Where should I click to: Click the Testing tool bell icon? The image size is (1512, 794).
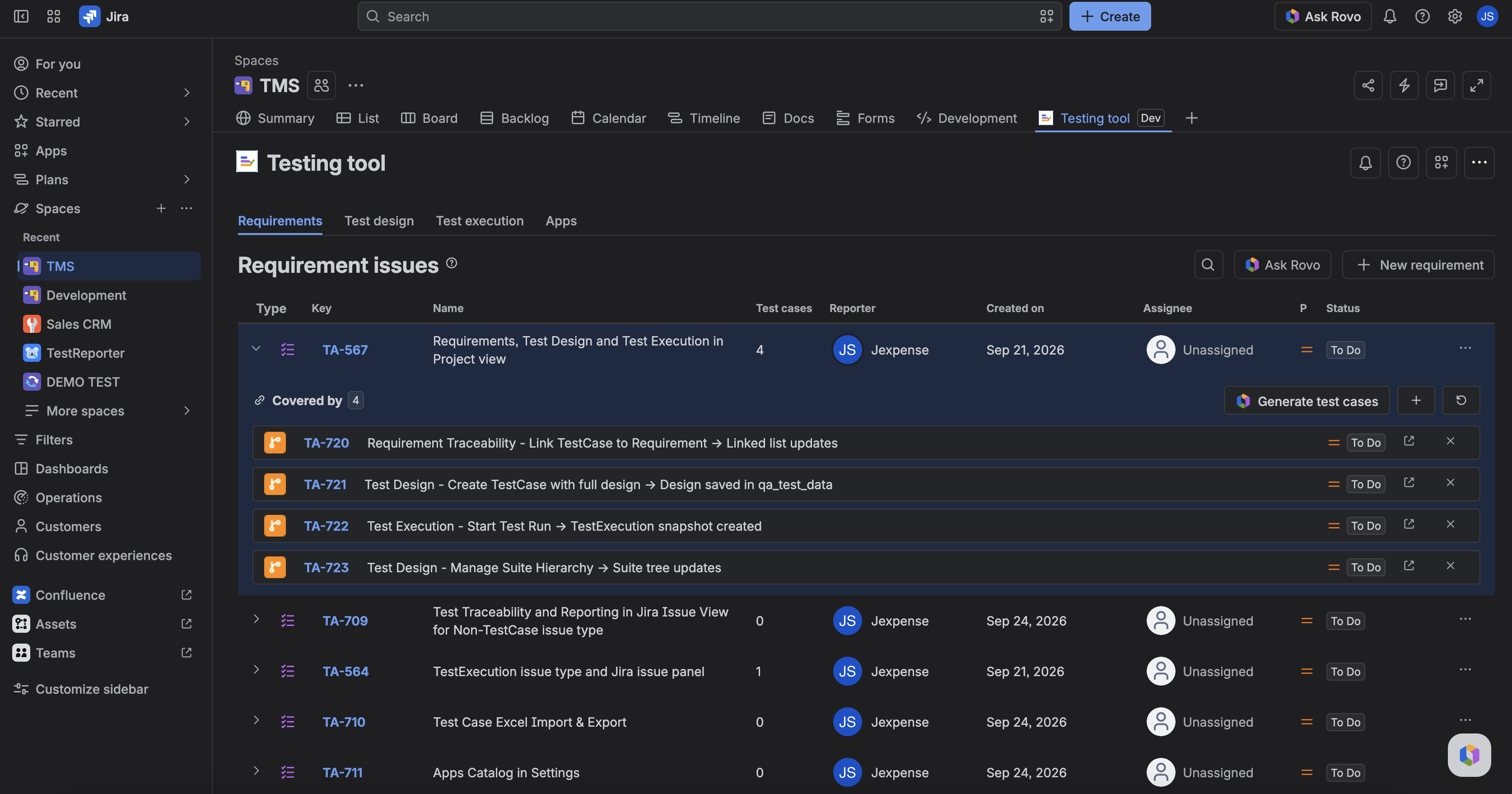point(1366,163)
